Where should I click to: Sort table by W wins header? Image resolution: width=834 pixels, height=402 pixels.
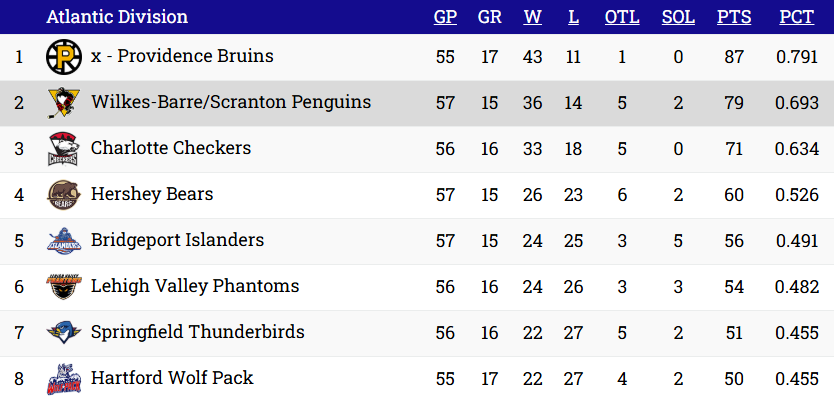532,17
